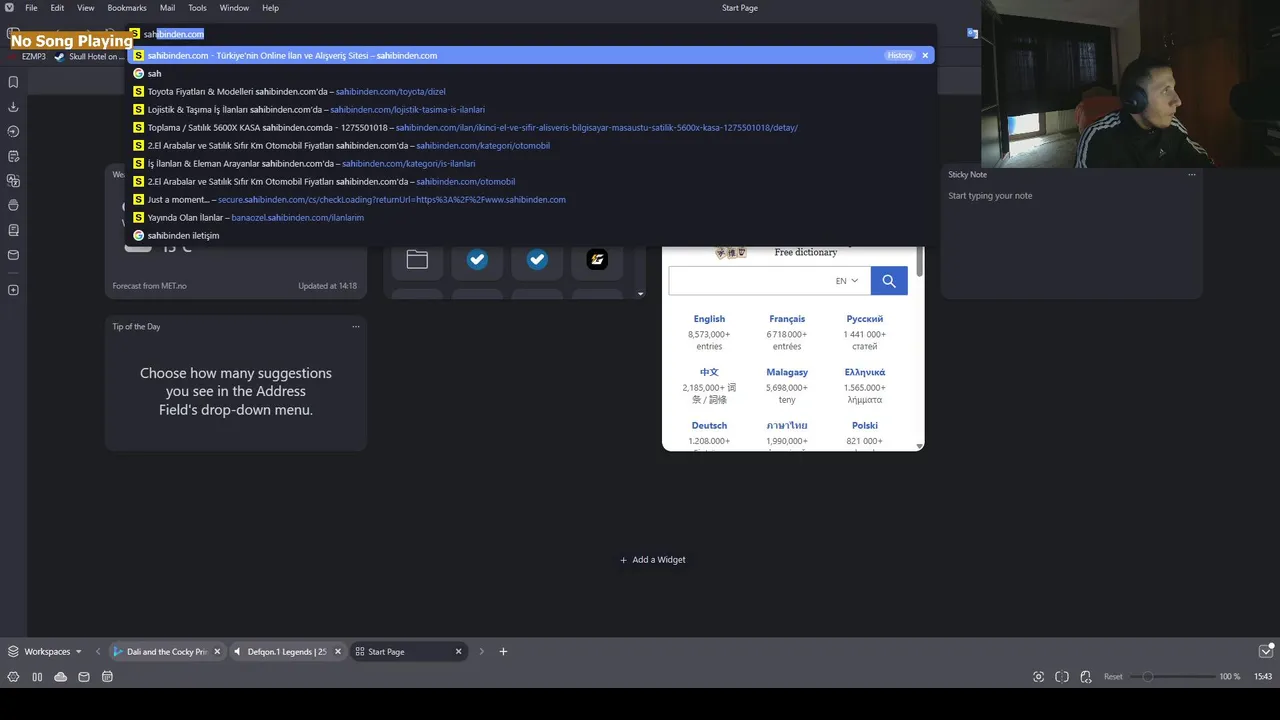Open the Edit menu
The image size is (1280, 720).
[58, 8]
